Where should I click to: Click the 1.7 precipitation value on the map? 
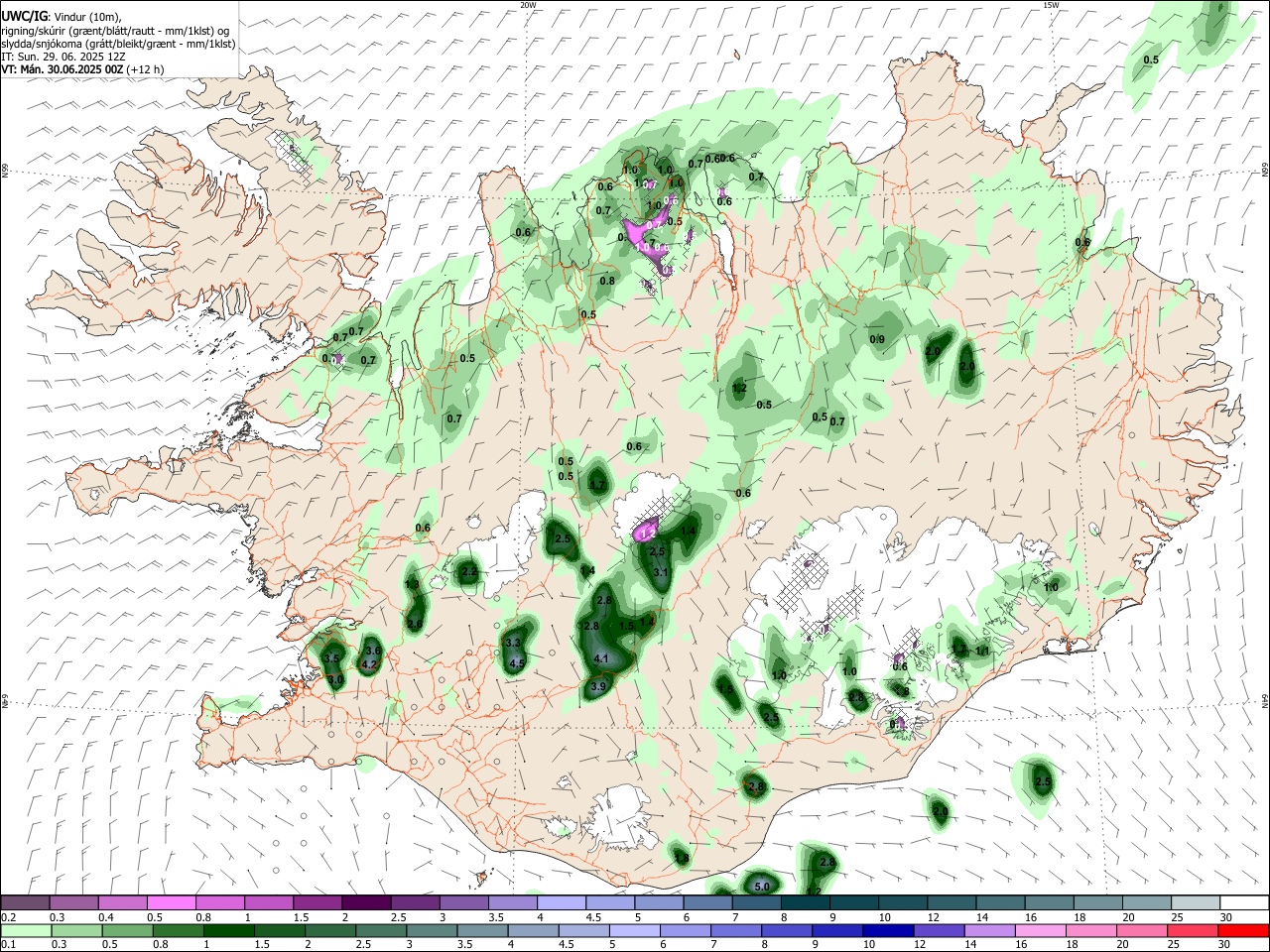[x=597, y=485]
